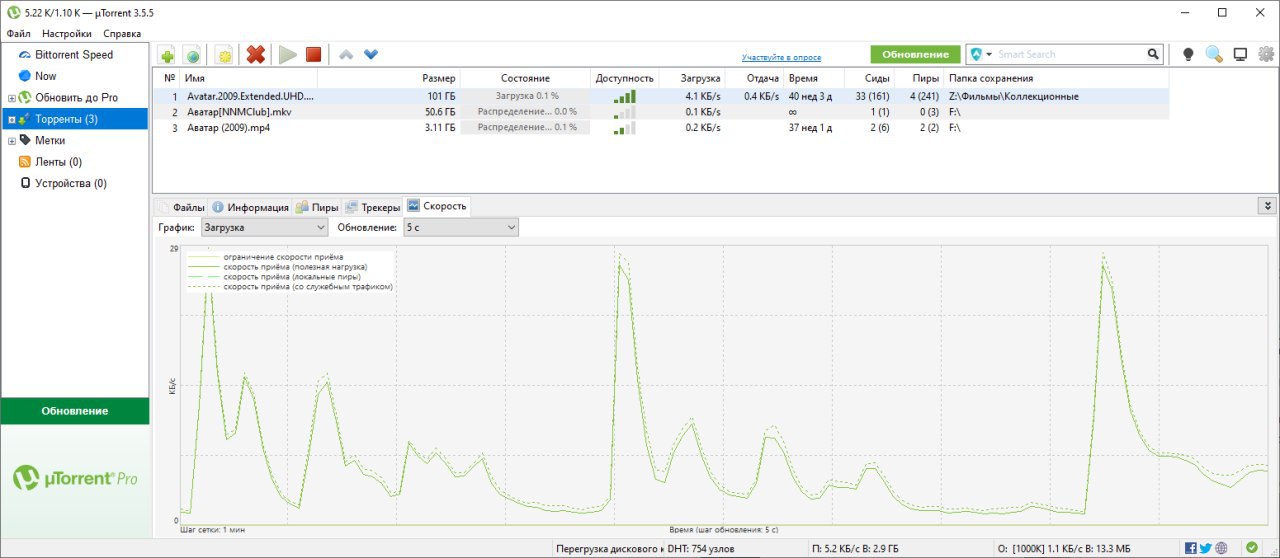Open preferences gear icon

tap(1266, 55)
